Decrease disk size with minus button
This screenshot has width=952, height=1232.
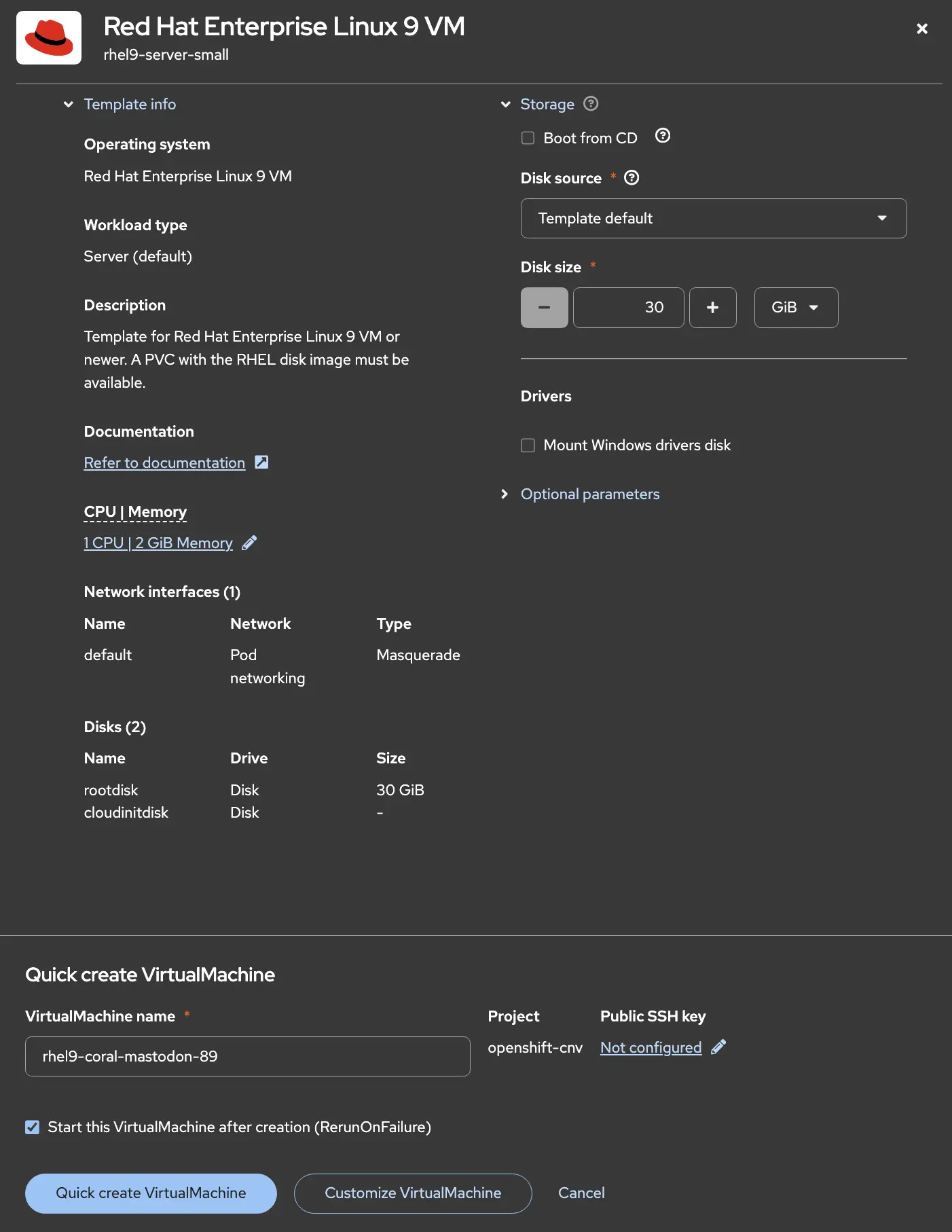click(x=544, y=308)
